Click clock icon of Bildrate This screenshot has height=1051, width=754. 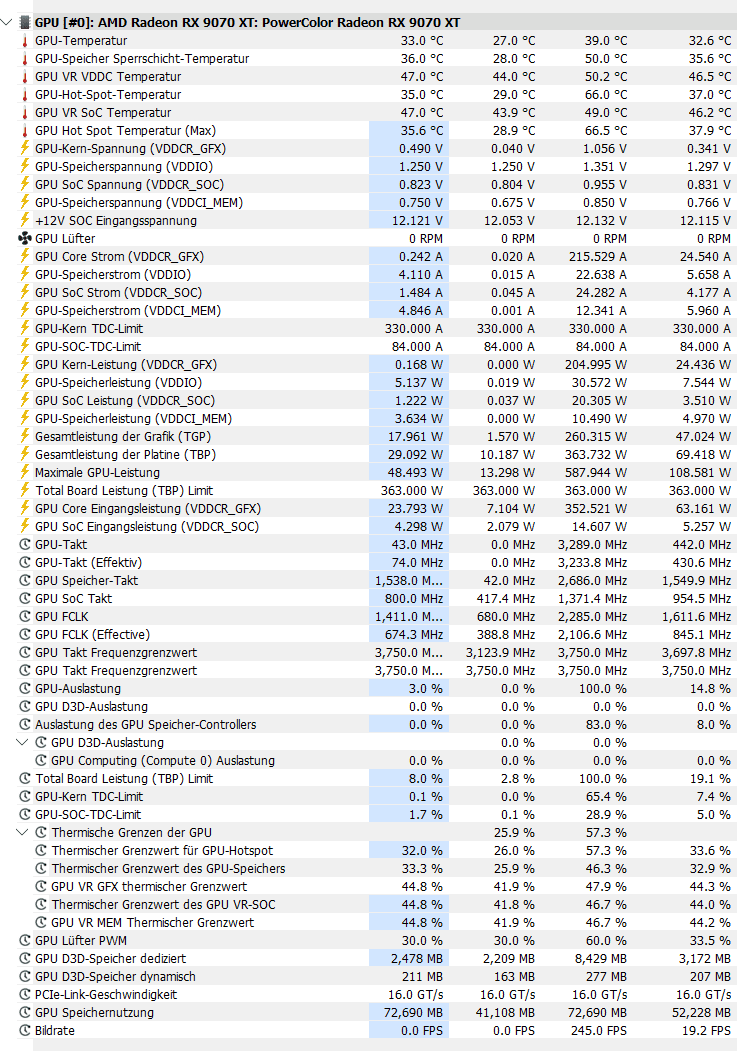pyautogui.click(x=25, y=1030)
